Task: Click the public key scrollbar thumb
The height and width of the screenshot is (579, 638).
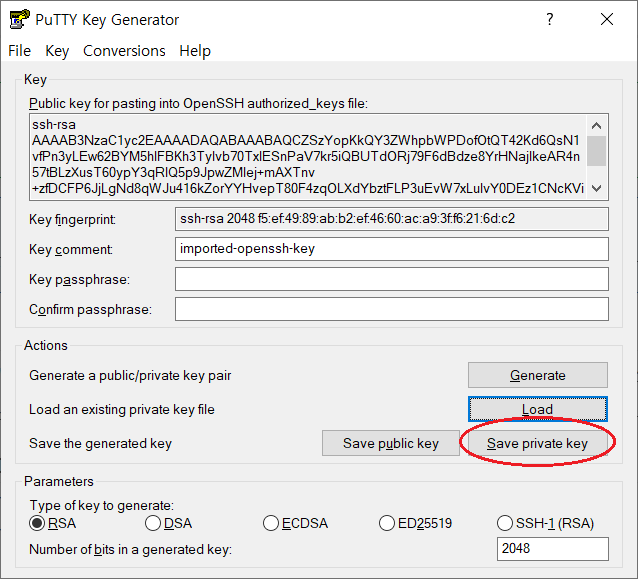Action: tap(596, 151)
